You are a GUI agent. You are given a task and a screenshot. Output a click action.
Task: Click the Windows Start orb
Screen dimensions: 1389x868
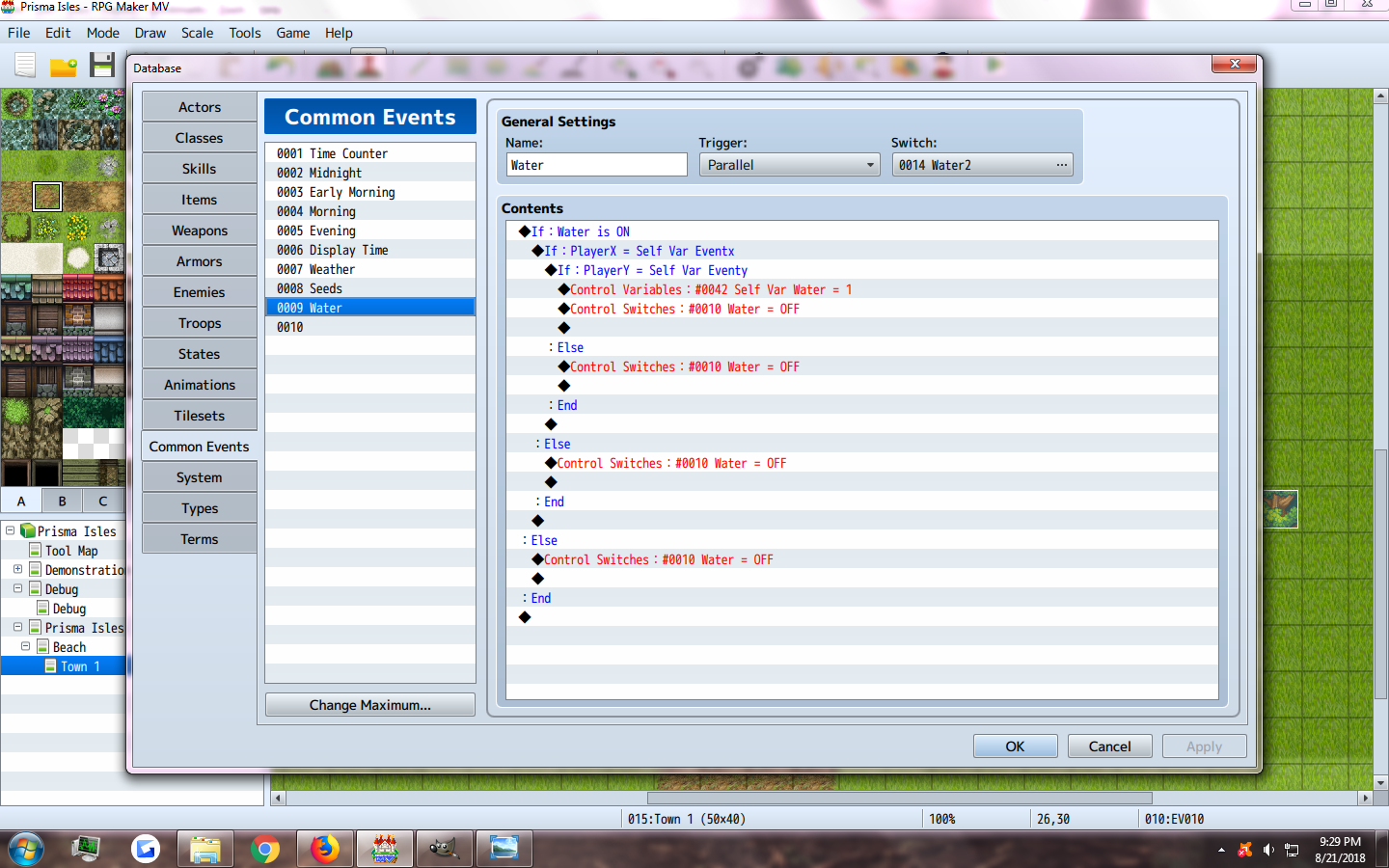pos(26,850)
